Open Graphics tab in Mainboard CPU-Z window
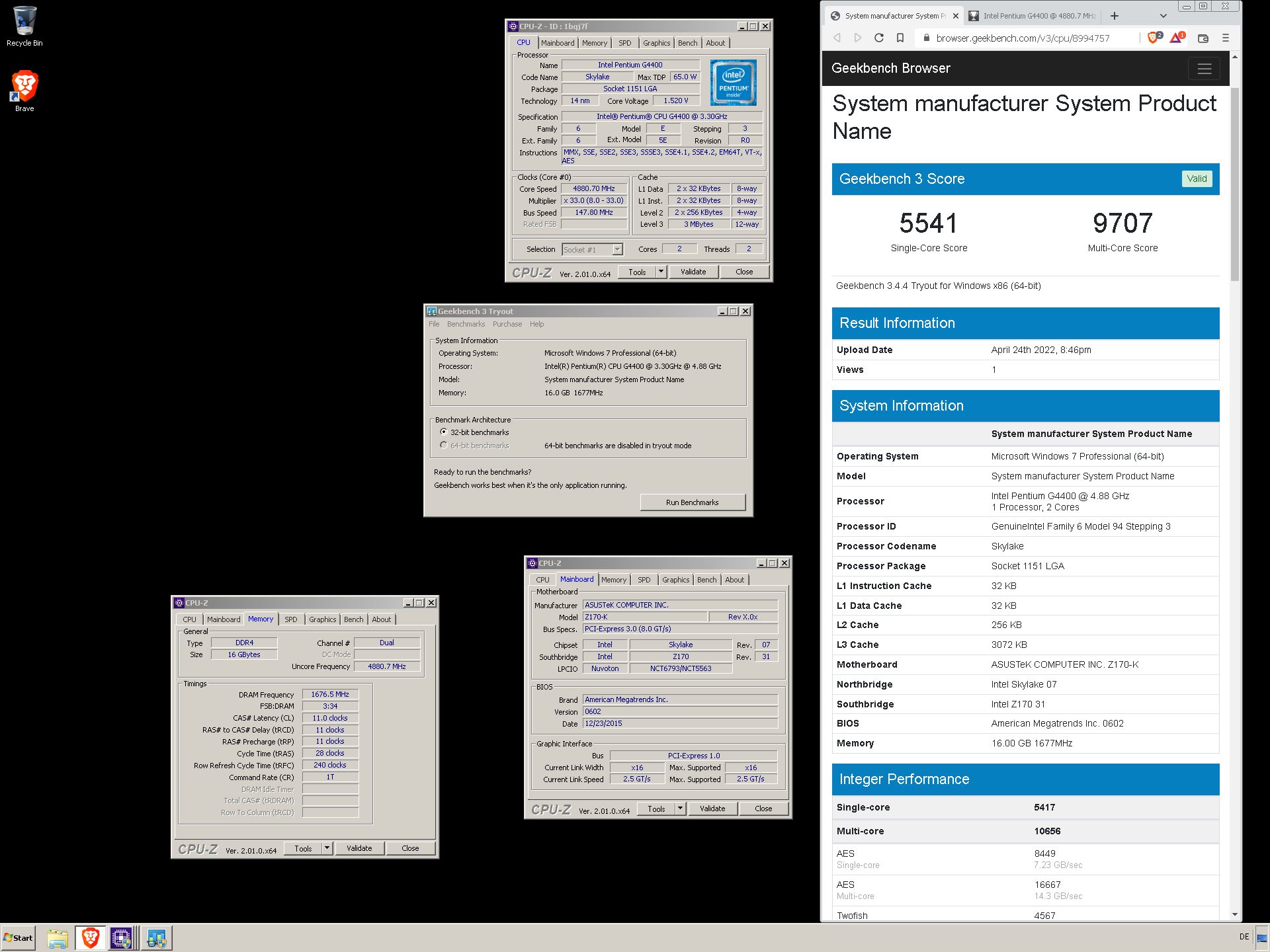1270x952 pixels. coord(675,580)
